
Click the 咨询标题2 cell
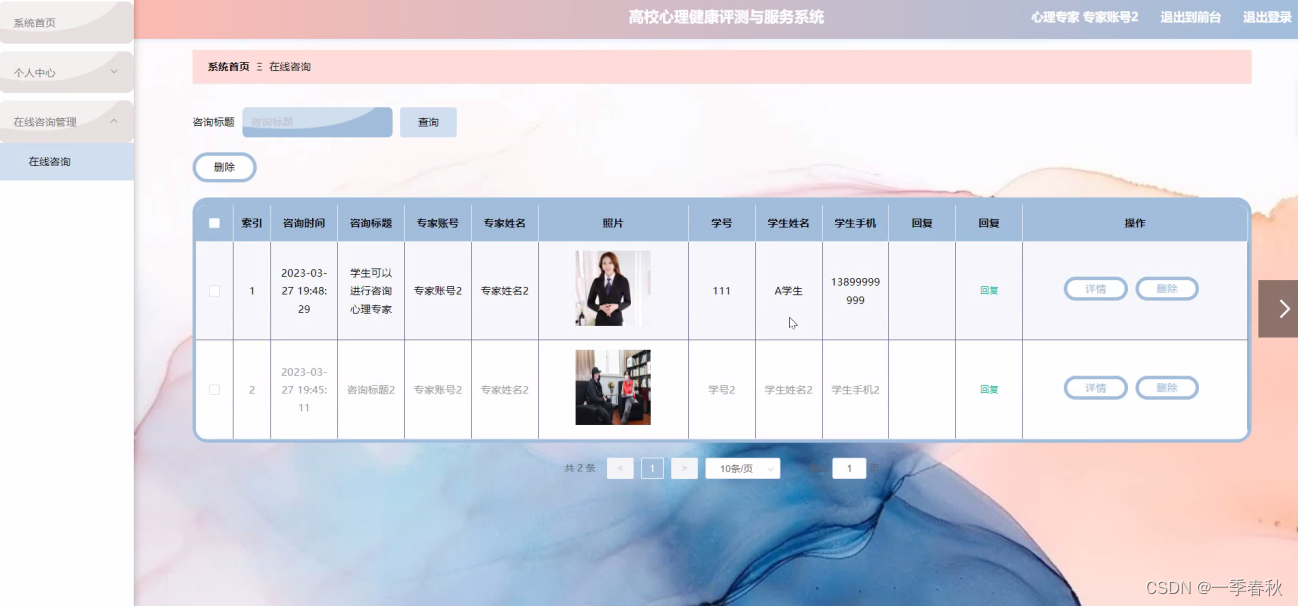coord(371,389)
